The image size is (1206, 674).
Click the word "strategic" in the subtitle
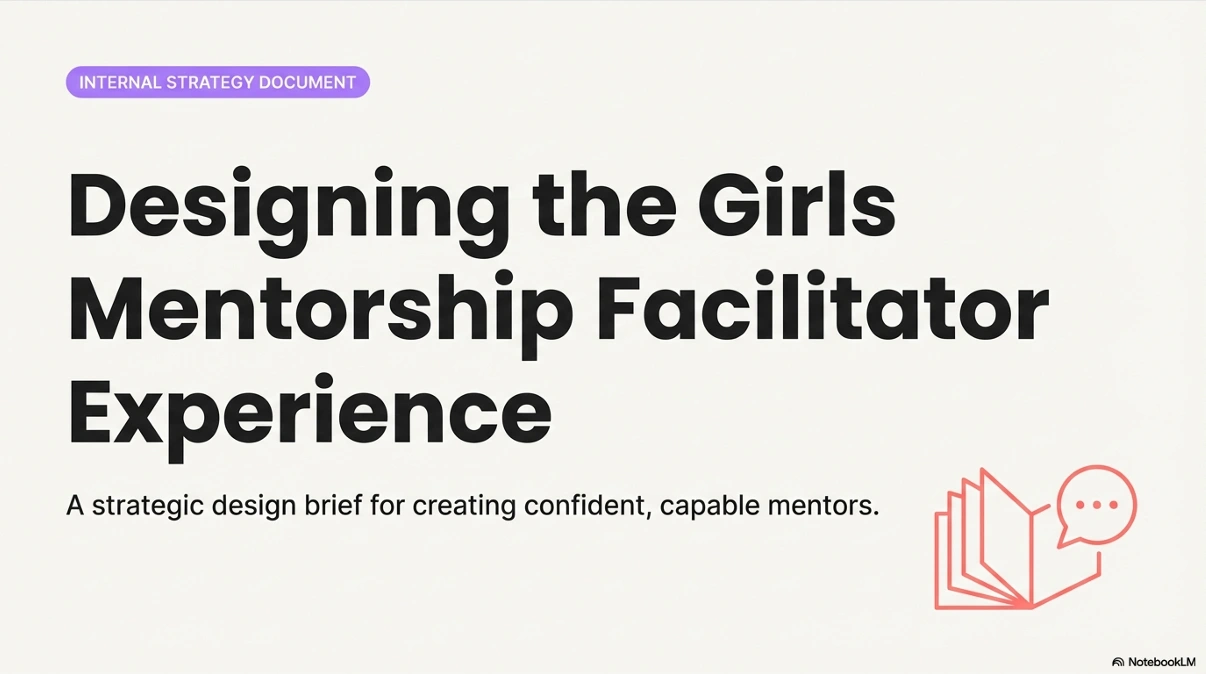146,505
